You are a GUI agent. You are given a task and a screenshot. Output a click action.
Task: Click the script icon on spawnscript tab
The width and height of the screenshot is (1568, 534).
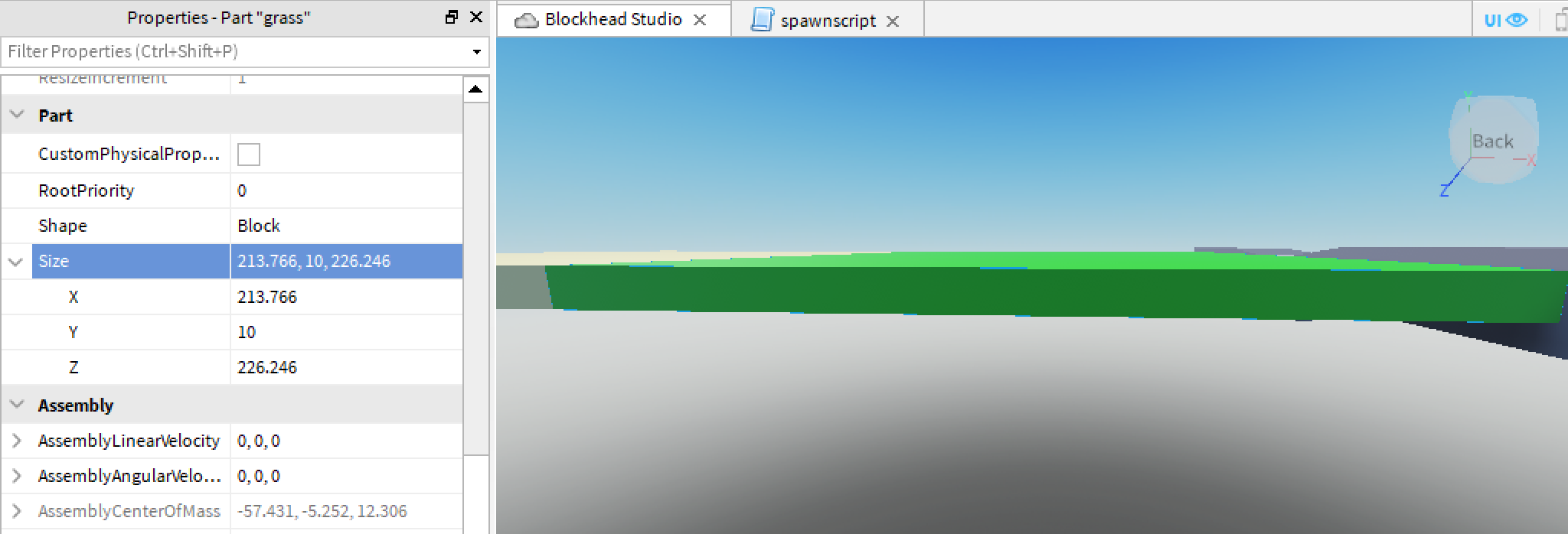[x=762, y=20]
